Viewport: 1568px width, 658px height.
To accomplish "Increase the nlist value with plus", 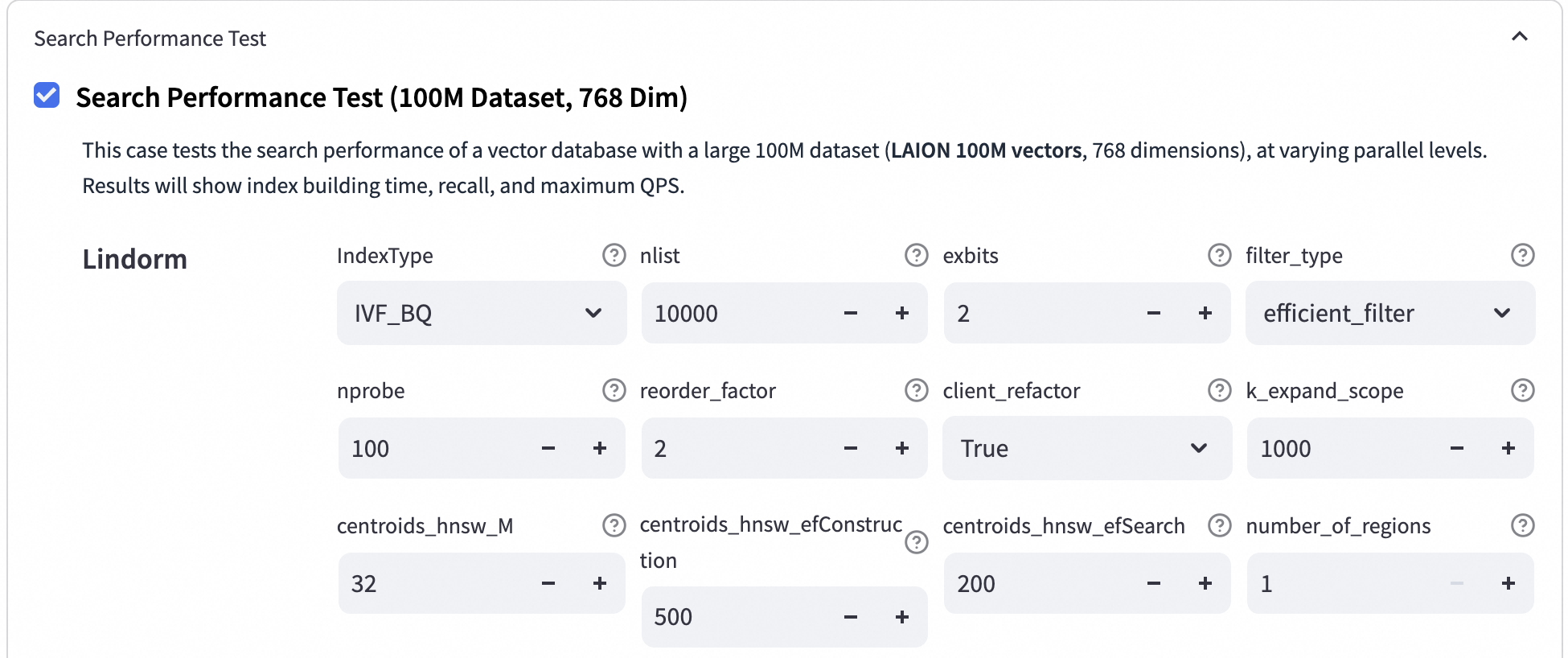I will tap(902, 313).
